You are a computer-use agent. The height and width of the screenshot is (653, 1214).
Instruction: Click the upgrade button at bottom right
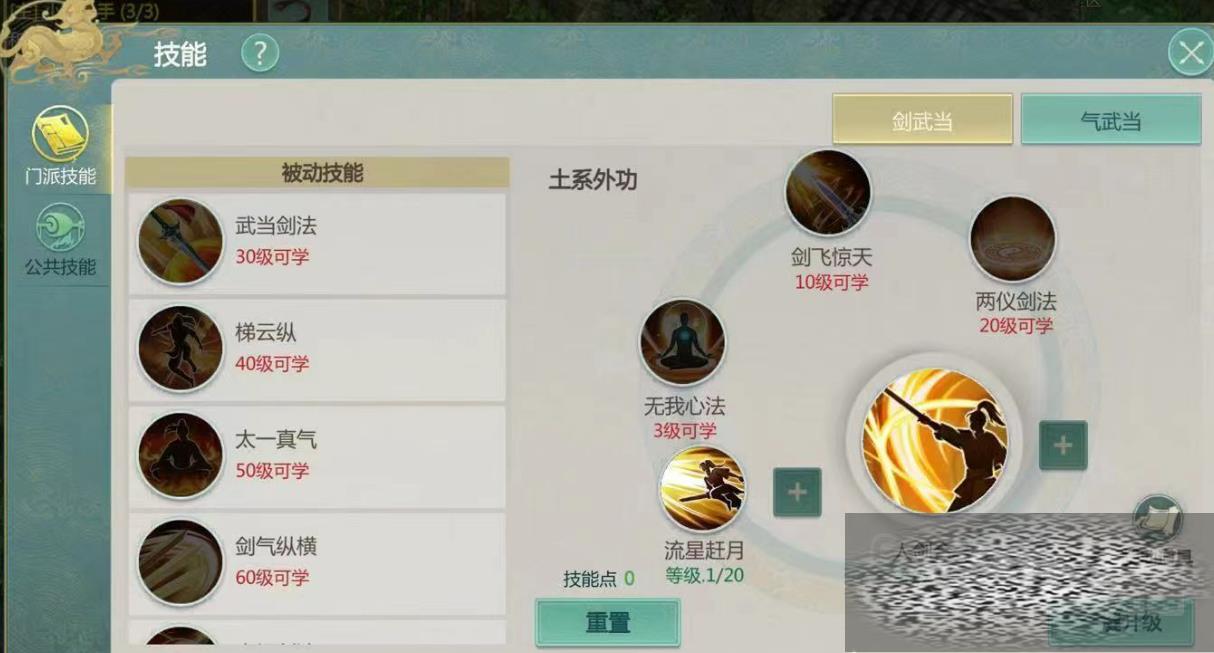point(1122,623)
